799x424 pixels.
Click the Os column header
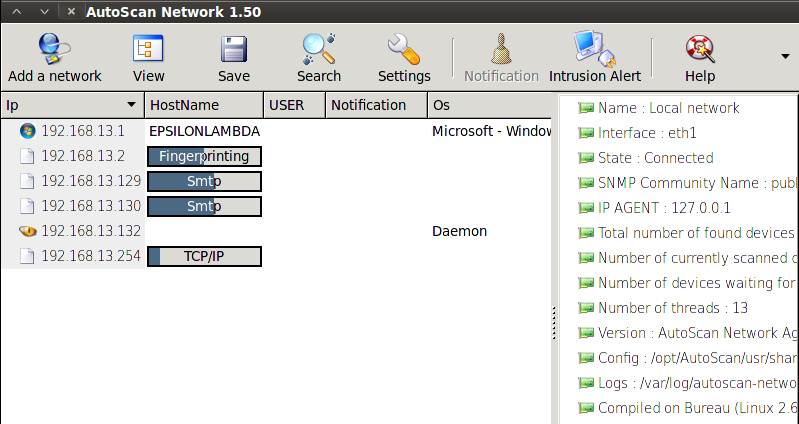[488, 105]
